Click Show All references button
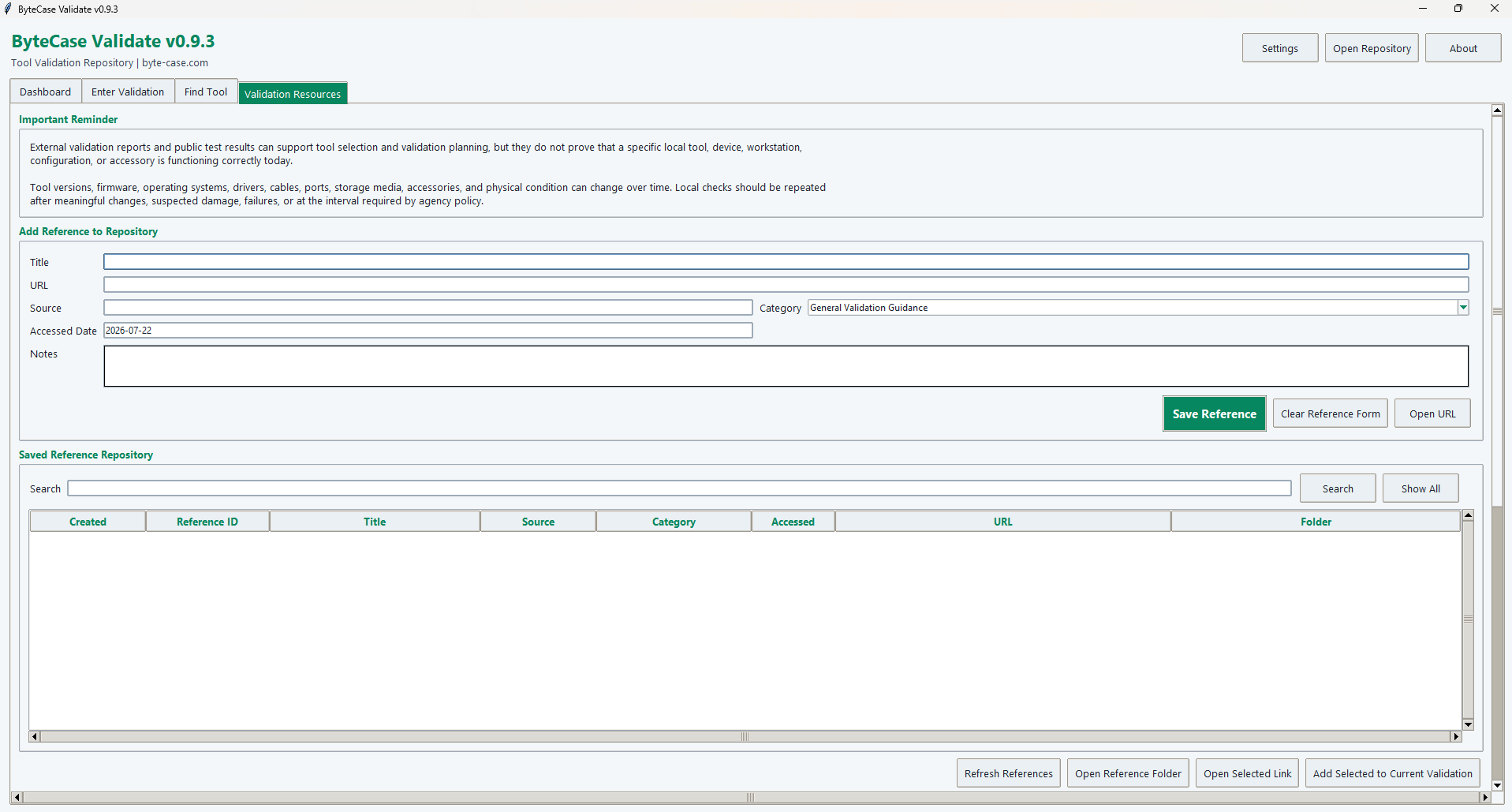Image resolution: width=1512 pixels, height=812 pixels. tap(1421, 488)
